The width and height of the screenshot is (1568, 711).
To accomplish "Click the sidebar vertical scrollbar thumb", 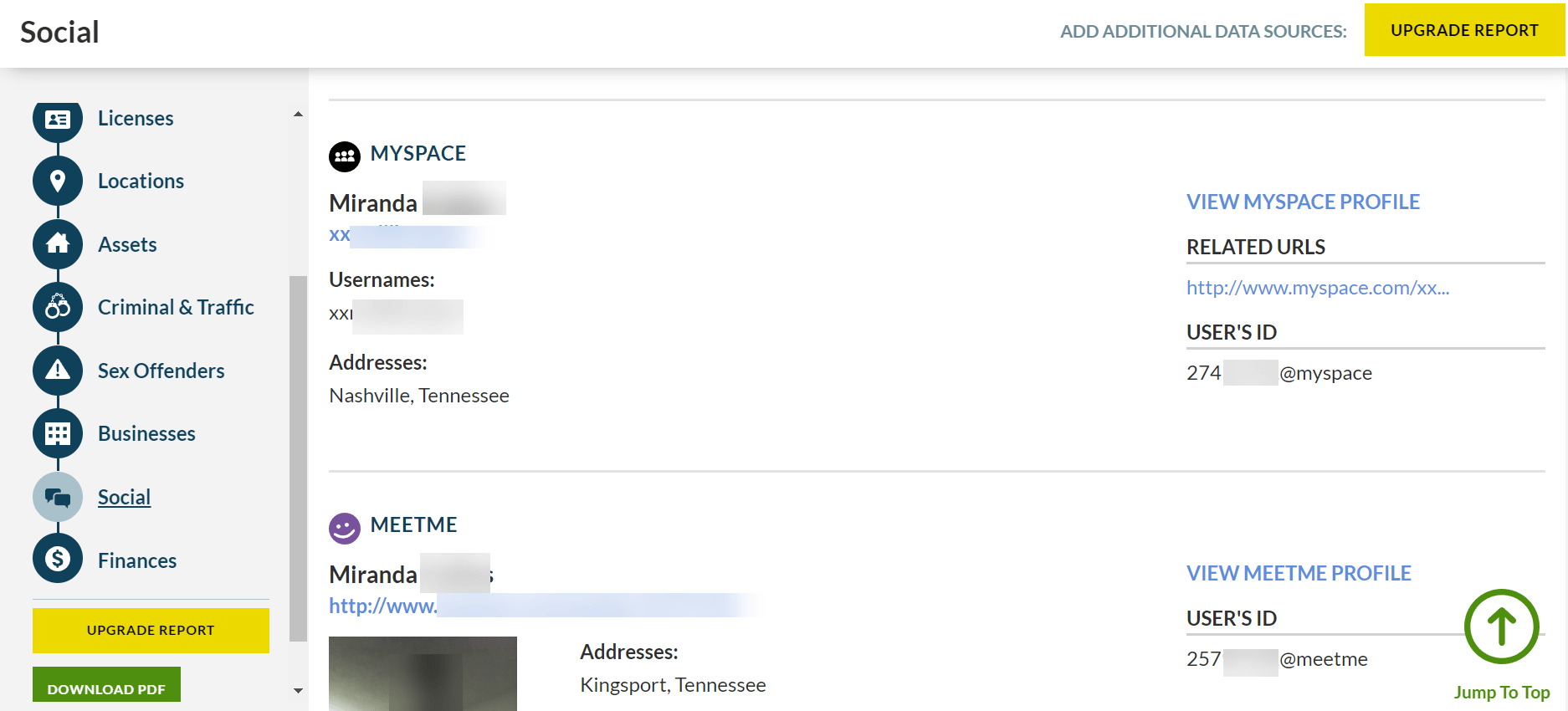I will (x=299, y=458).
